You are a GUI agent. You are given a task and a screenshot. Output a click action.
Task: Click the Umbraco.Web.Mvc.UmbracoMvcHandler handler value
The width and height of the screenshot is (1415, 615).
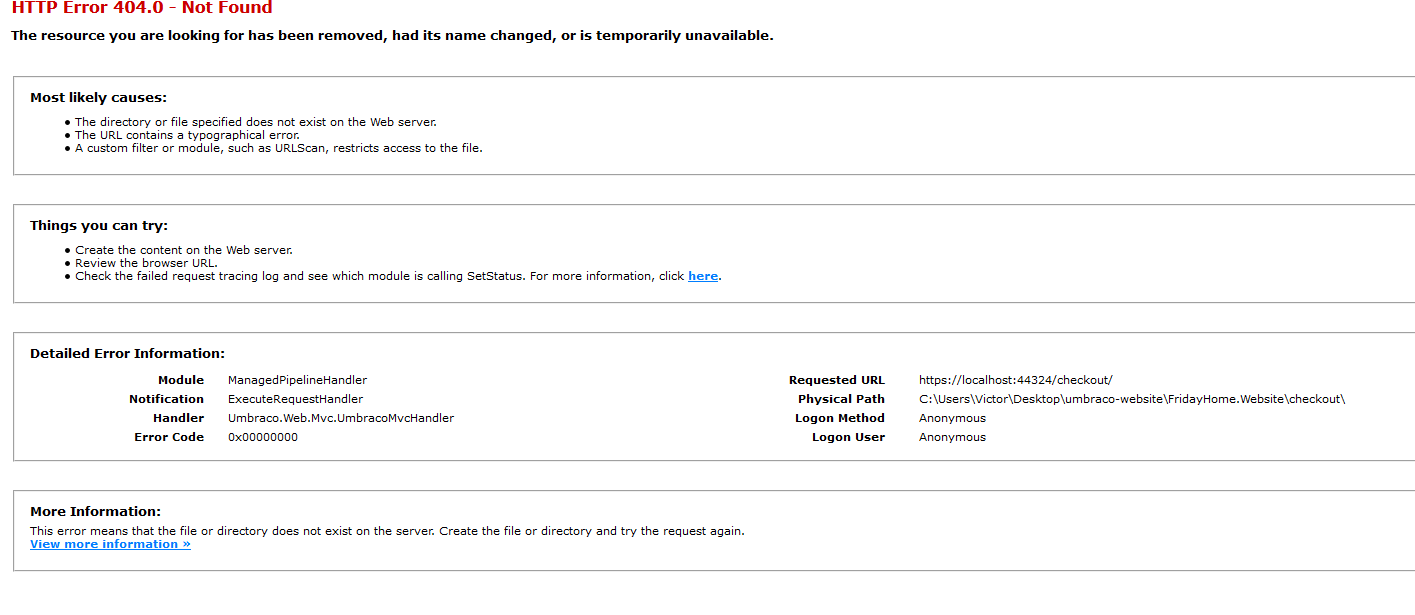(341, 418)
